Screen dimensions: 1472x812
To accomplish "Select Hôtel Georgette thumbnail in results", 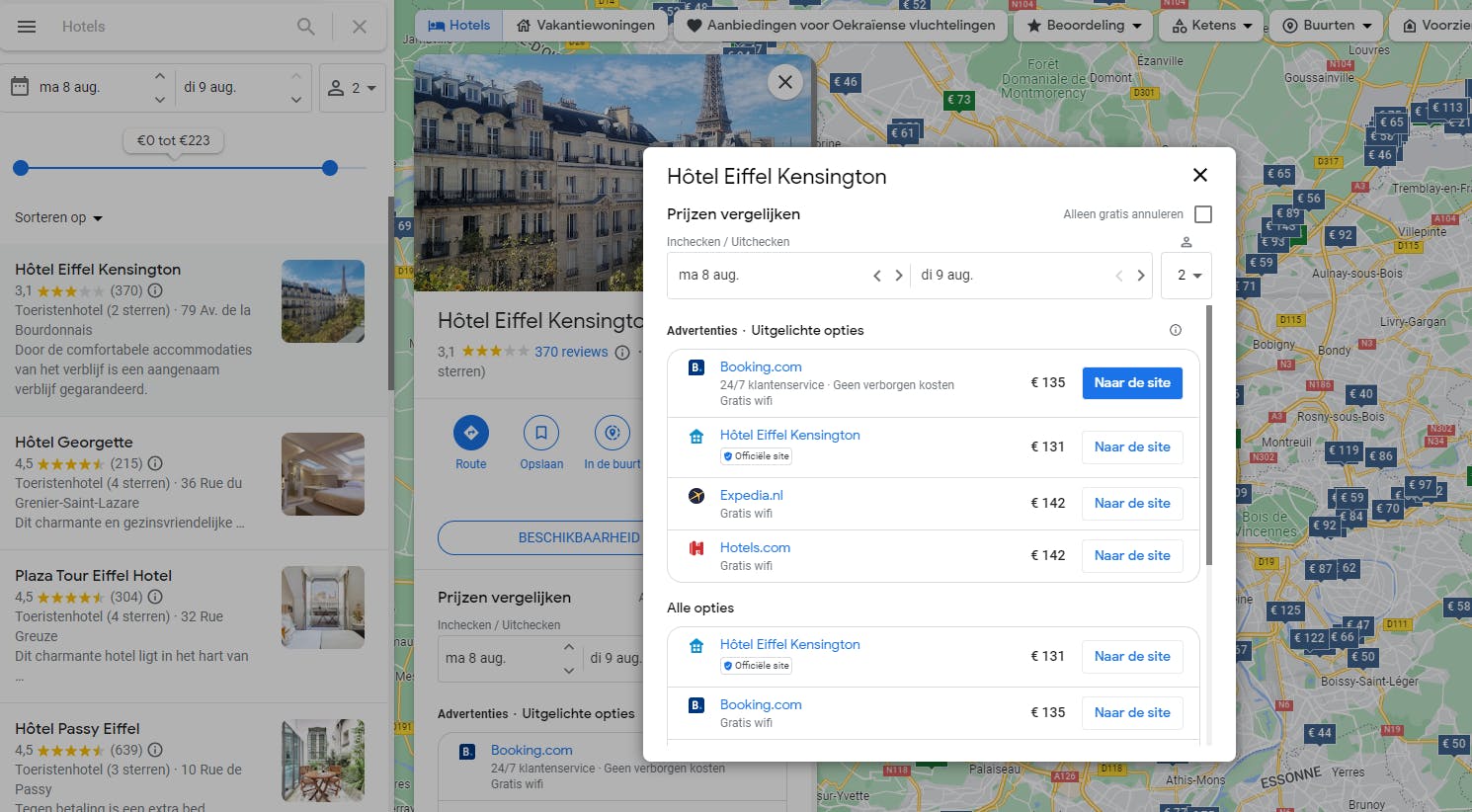I will tap(323, 474).
